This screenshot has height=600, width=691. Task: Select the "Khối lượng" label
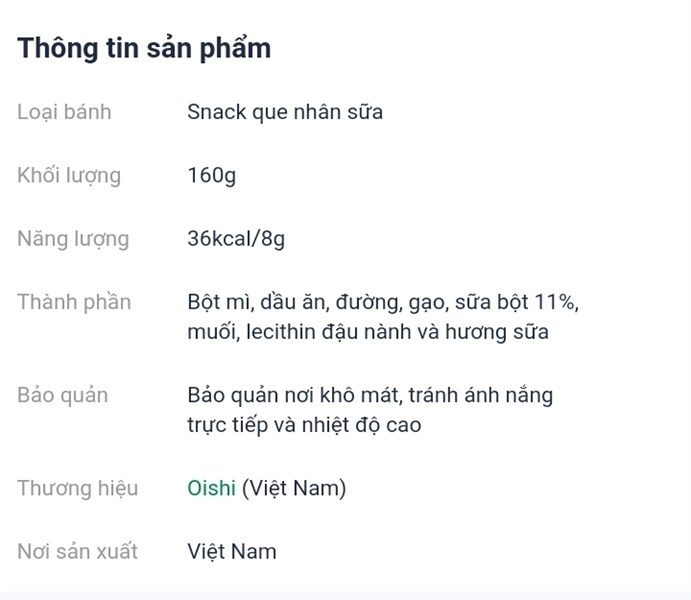click(69, 176)
